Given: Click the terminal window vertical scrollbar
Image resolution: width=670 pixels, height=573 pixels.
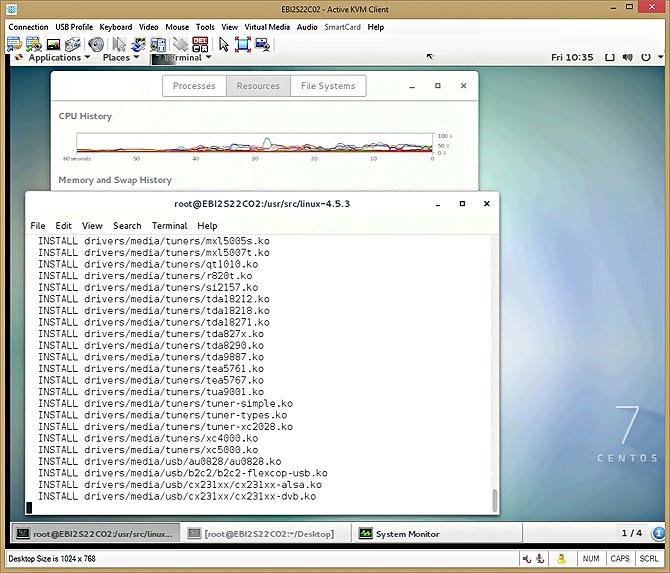Looking at the screenshot, I should [495, 500].
